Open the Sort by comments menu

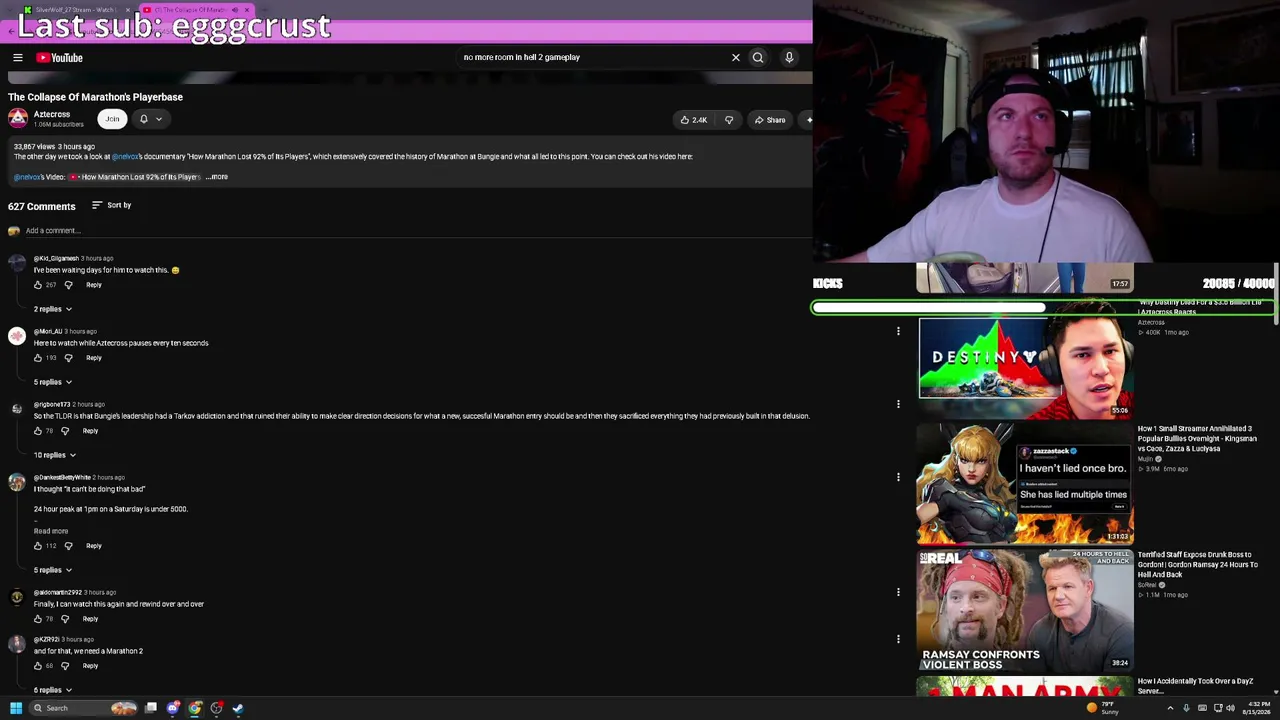[112, 205]
